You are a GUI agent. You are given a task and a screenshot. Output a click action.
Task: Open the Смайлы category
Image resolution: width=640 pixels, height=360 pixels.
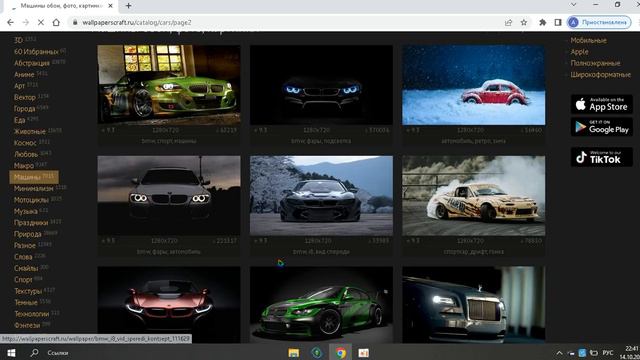26,268
